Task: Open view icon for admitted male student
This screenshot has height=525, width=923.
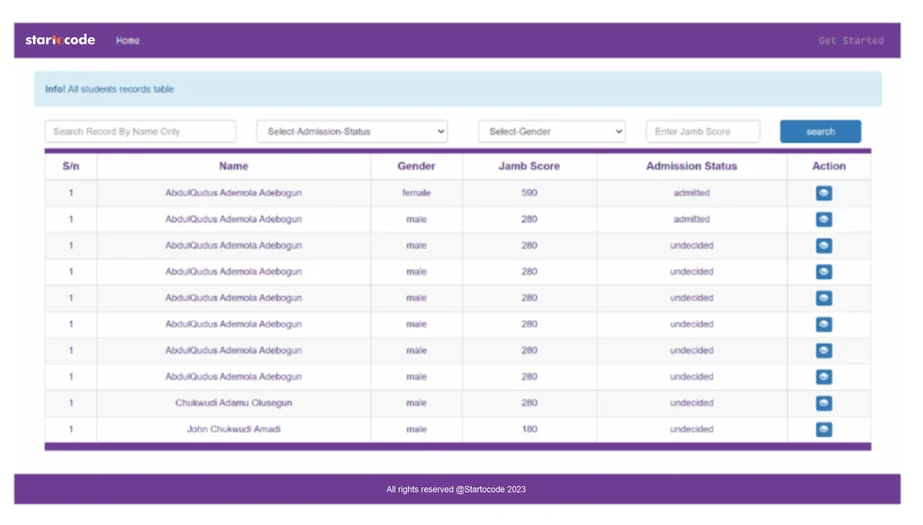Action: coord(824,219)
